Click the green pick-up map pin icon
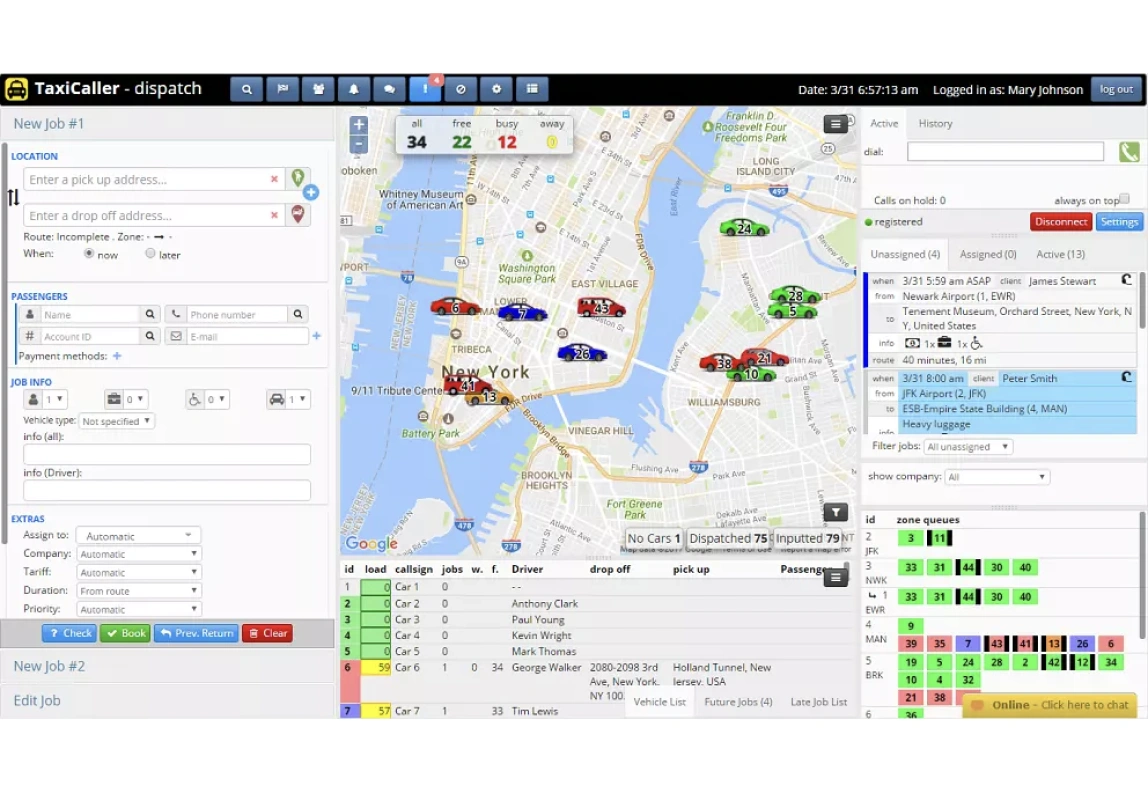Image resolution: width=1148 pixels, height=792 pixels. pyautogui.click(x=298, y=178)
